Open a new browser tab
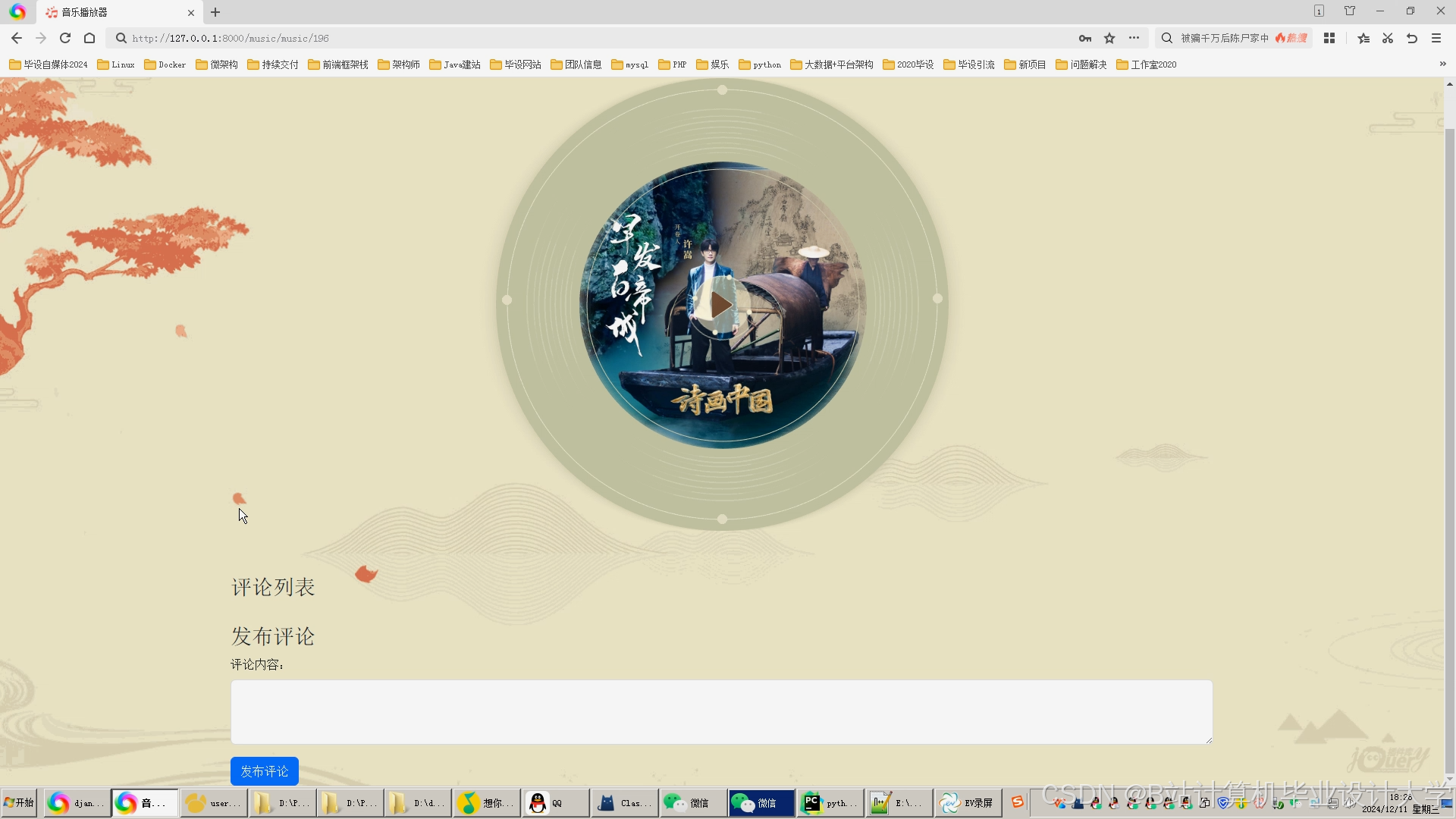The width and height of the screenshot is (1456, 819). click(x=215, y=12)
